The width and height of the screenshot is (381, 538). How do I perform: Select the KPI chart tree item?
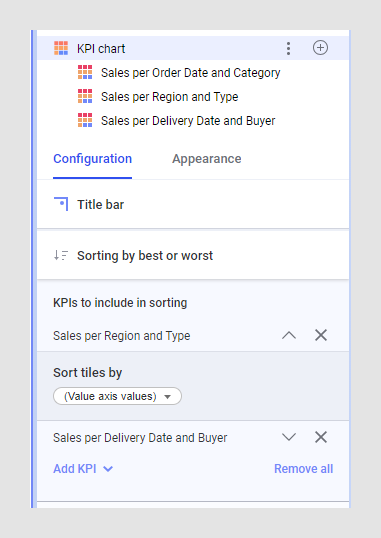point(193,48)
